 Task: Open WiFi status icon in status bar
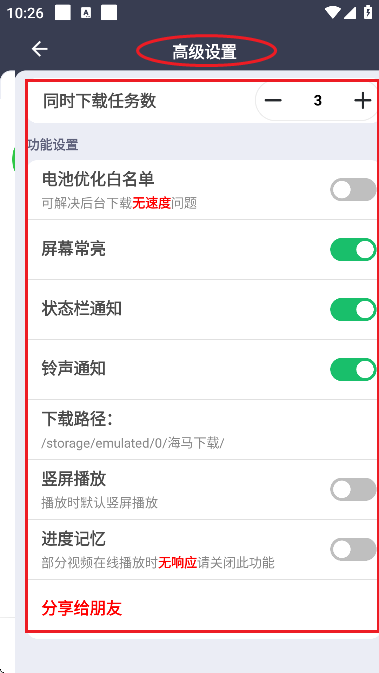(333, 13)
